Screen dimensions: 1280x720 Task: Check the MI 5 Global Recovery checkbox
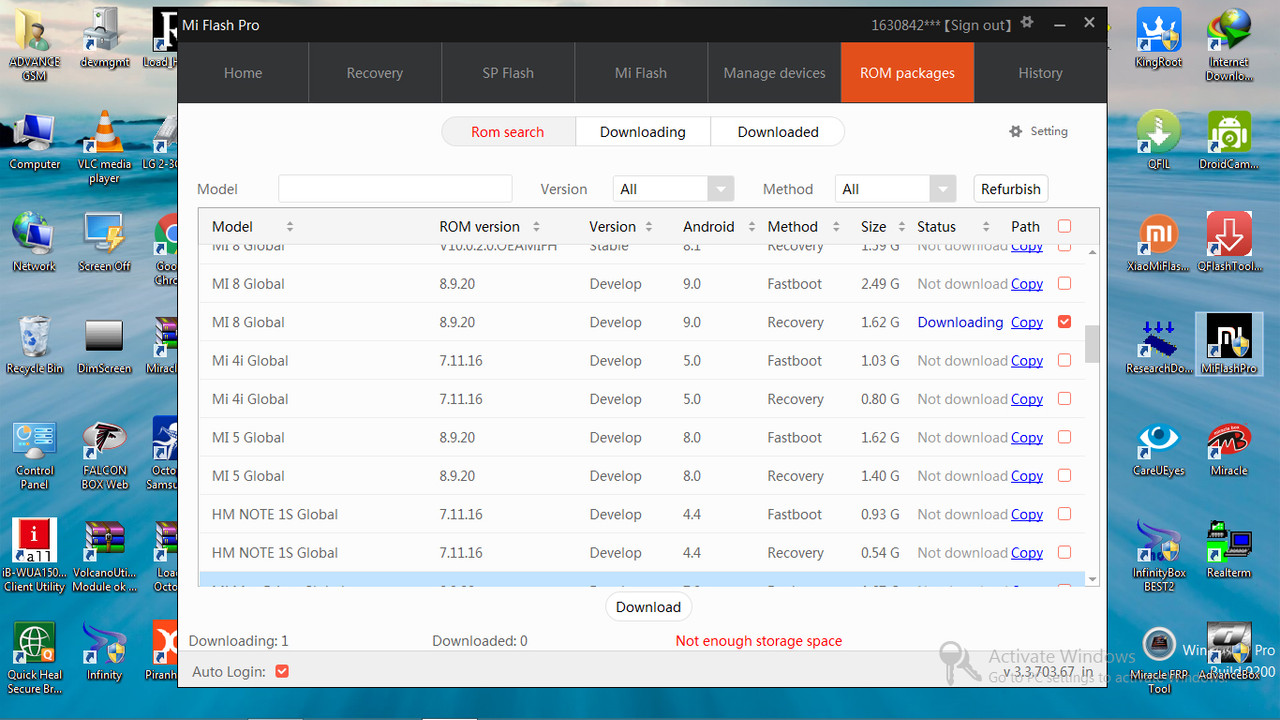[1064, 475]
